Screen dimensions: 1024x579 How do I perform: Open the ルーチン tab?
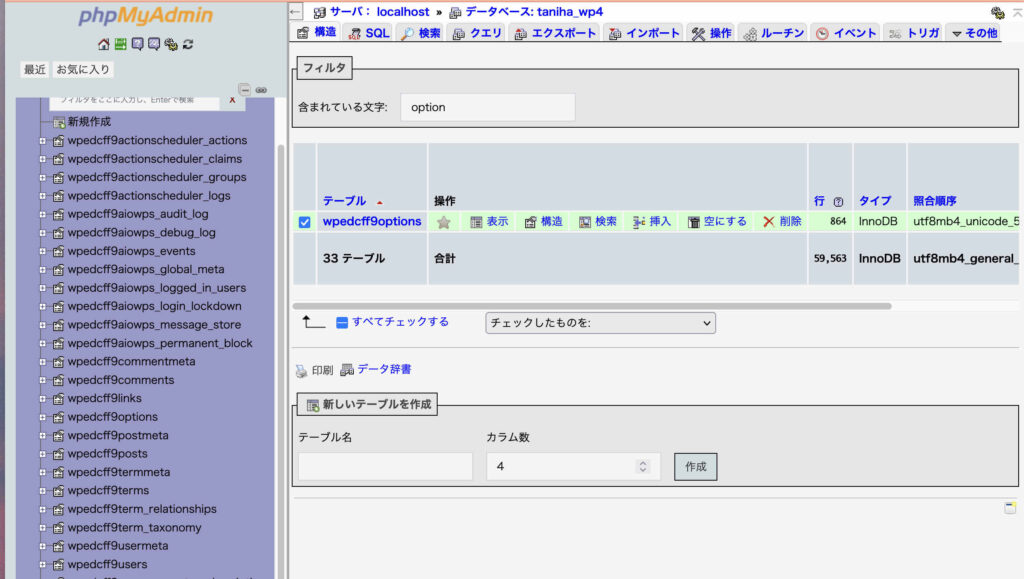774,33
